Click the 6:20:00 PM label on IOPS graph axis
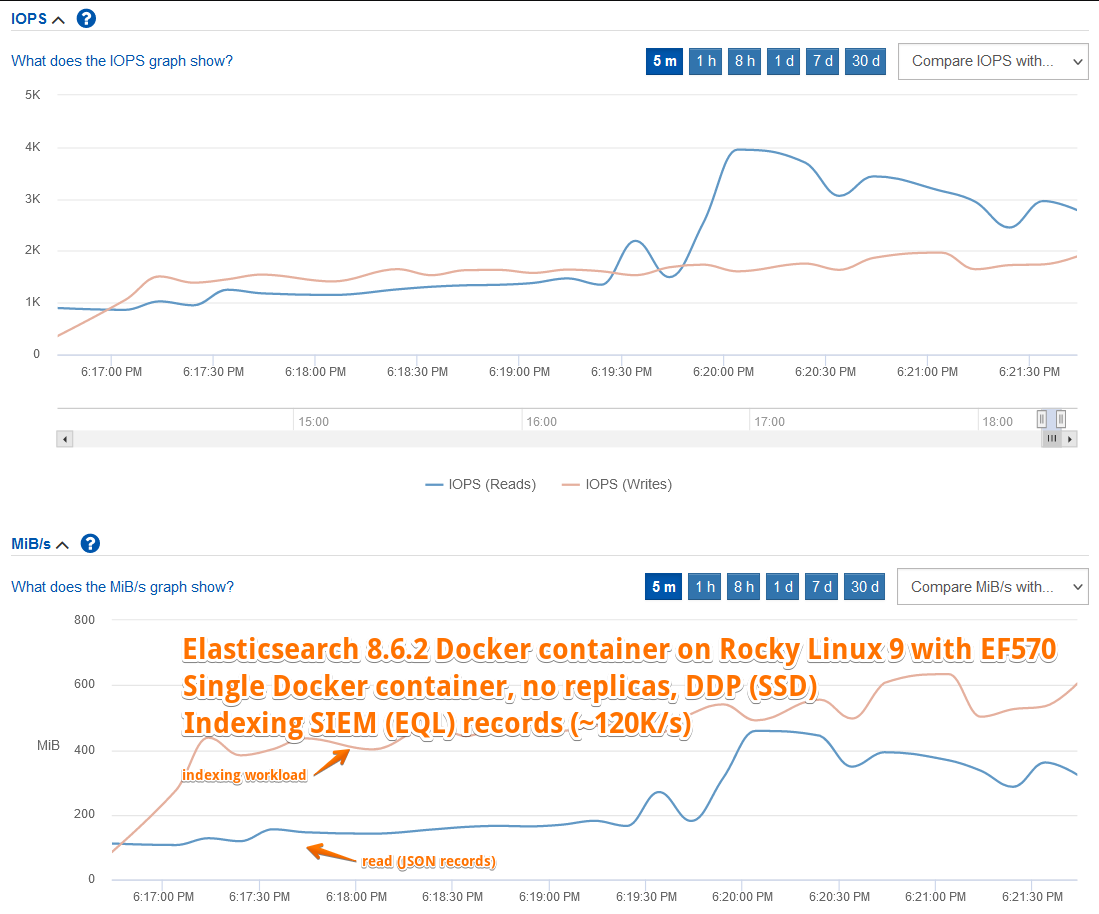This screenshot has width=1099, height=914. pos(723,372)
